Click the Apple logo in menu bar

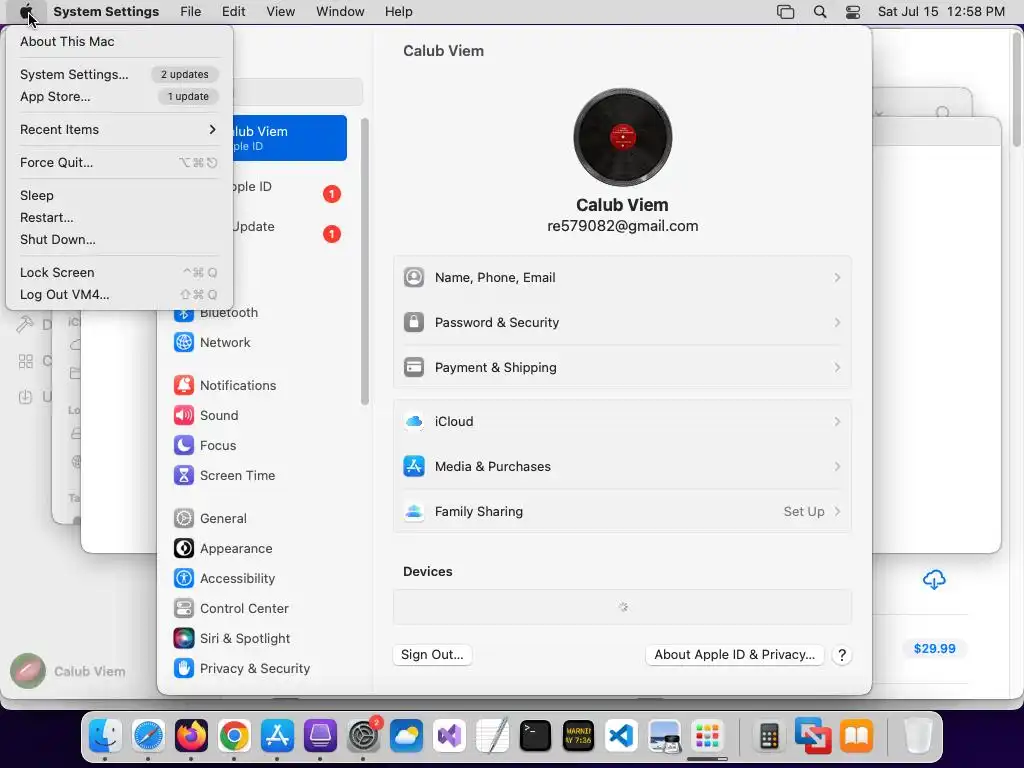[26, 12]
